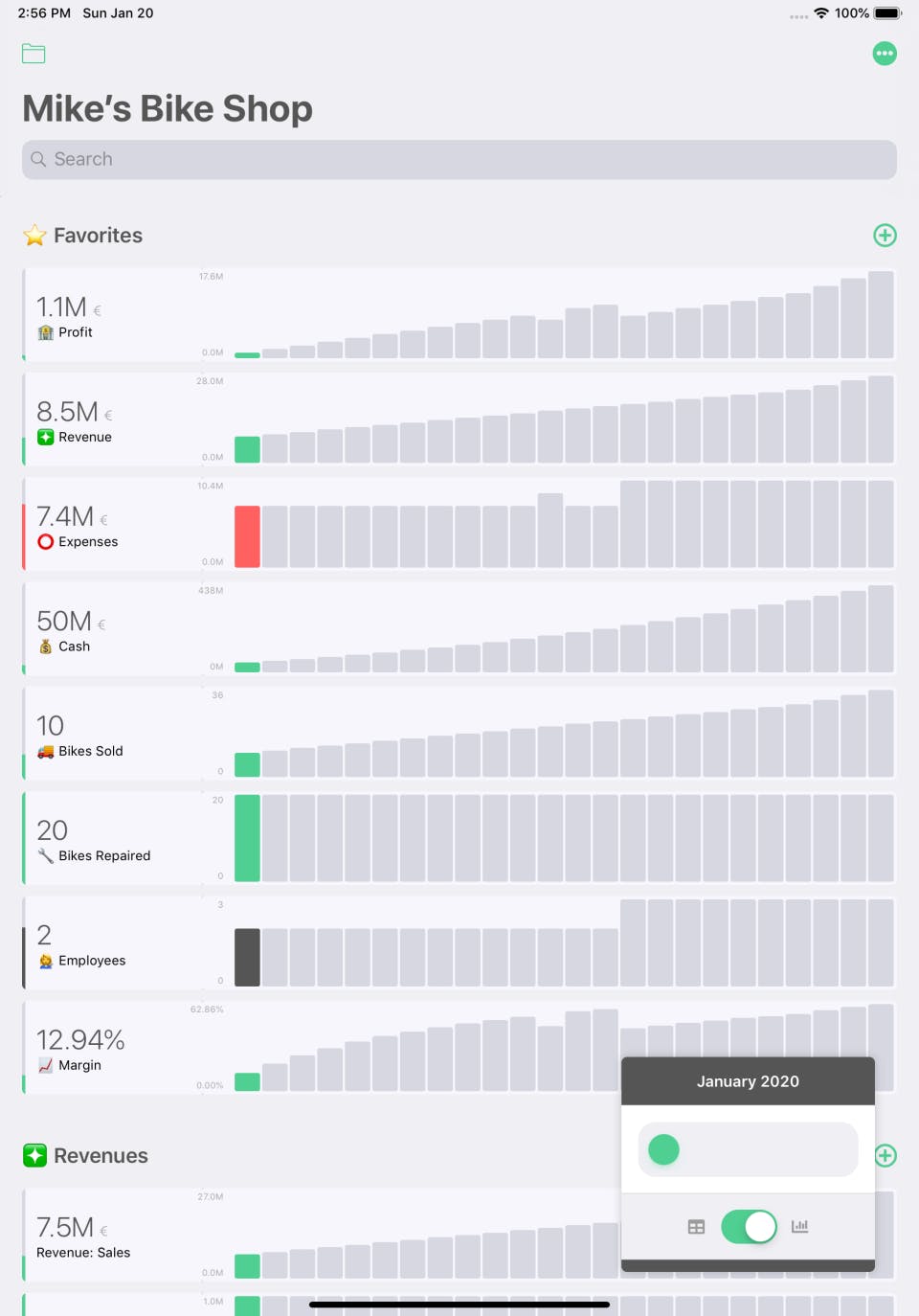Click the green Revenues section icon
This screenshot has width=919, height=1316.
tap(35, 1156)
